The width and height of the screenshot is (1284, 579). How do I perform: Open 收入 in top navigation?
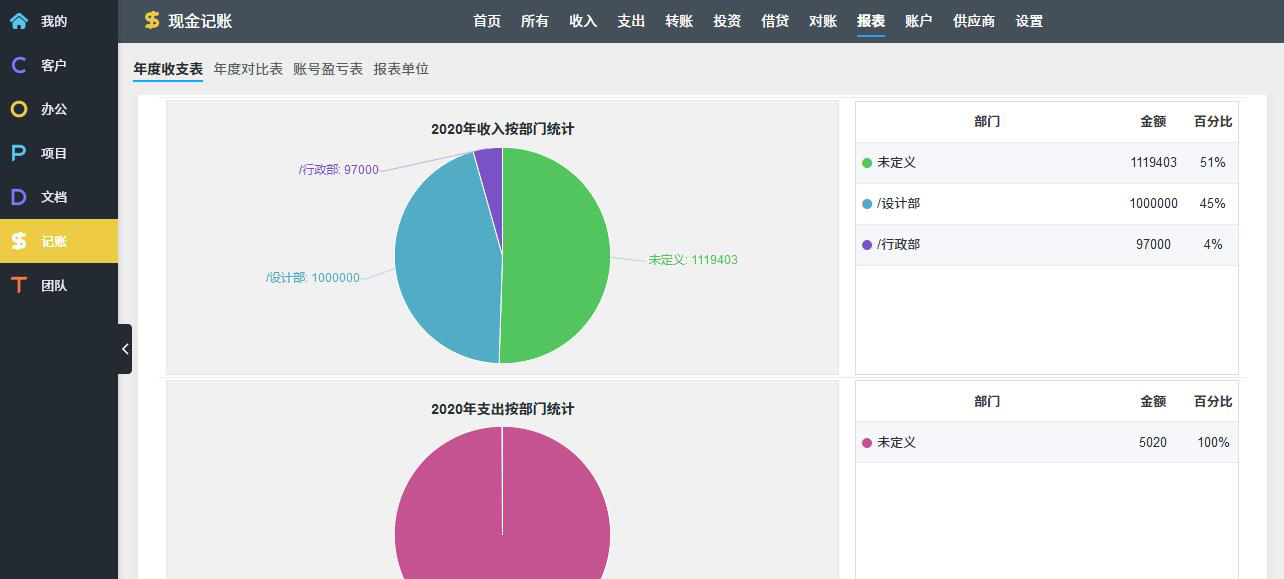point(583,21)
